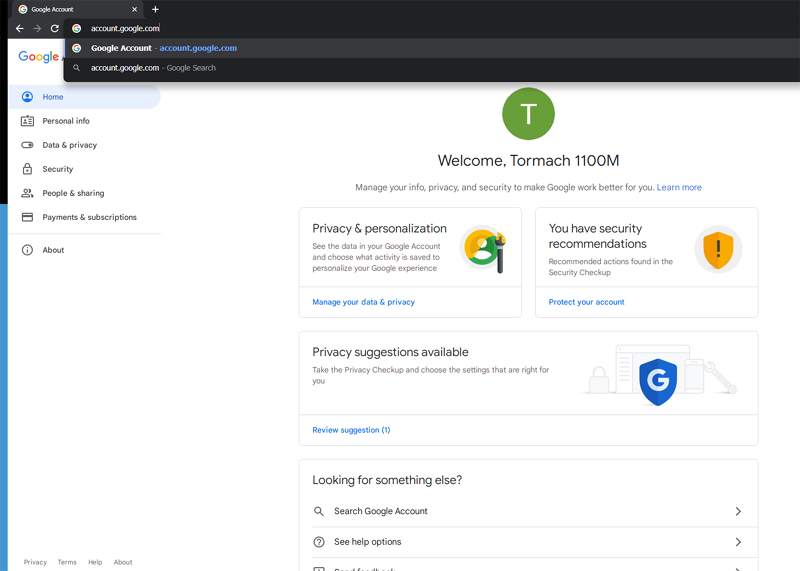Click the green T profile avatar
The width and height of the screenshot is (800, 571).
528,113
